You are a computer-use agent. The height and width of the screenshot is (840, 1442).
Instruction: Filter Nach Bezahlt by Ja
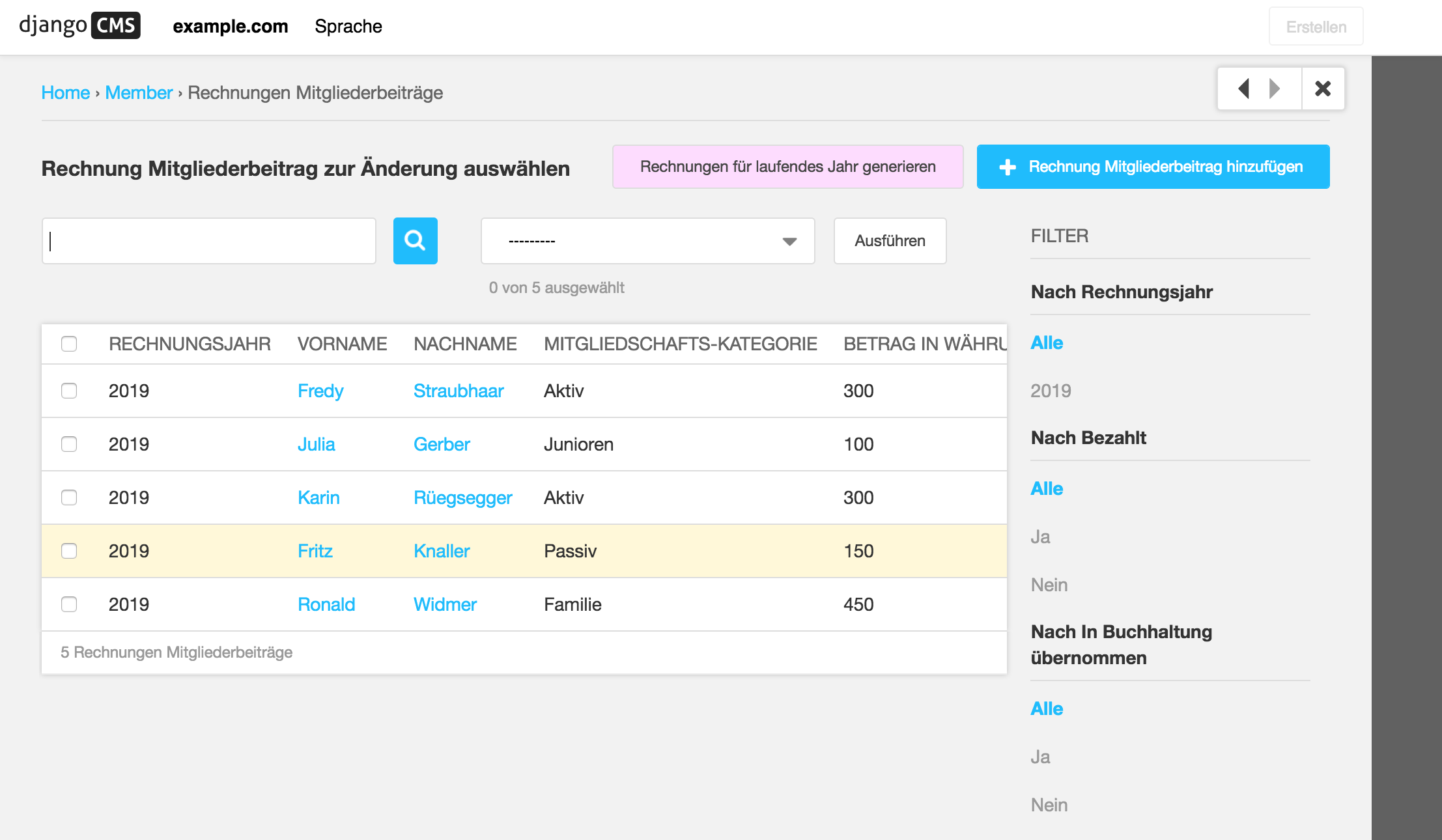point(1040,537)
